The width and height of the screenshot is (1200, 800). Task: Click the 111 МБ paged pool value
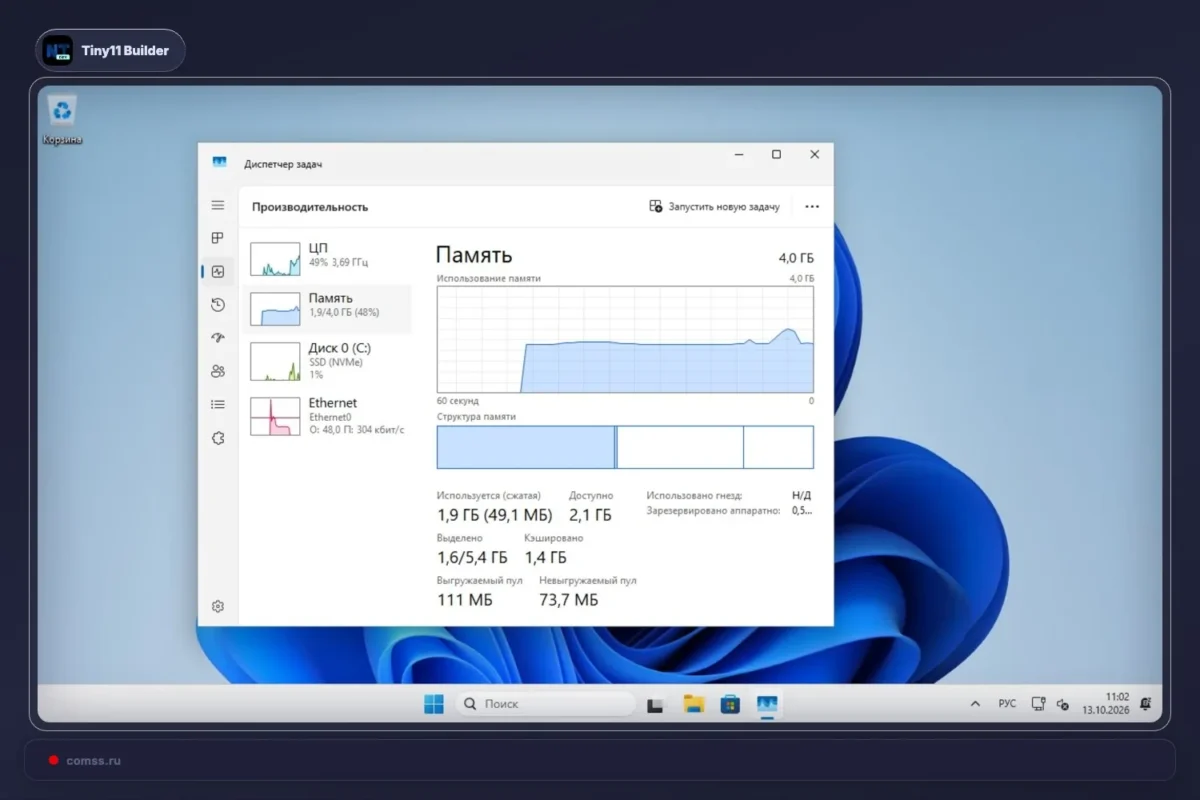[465, 600]
